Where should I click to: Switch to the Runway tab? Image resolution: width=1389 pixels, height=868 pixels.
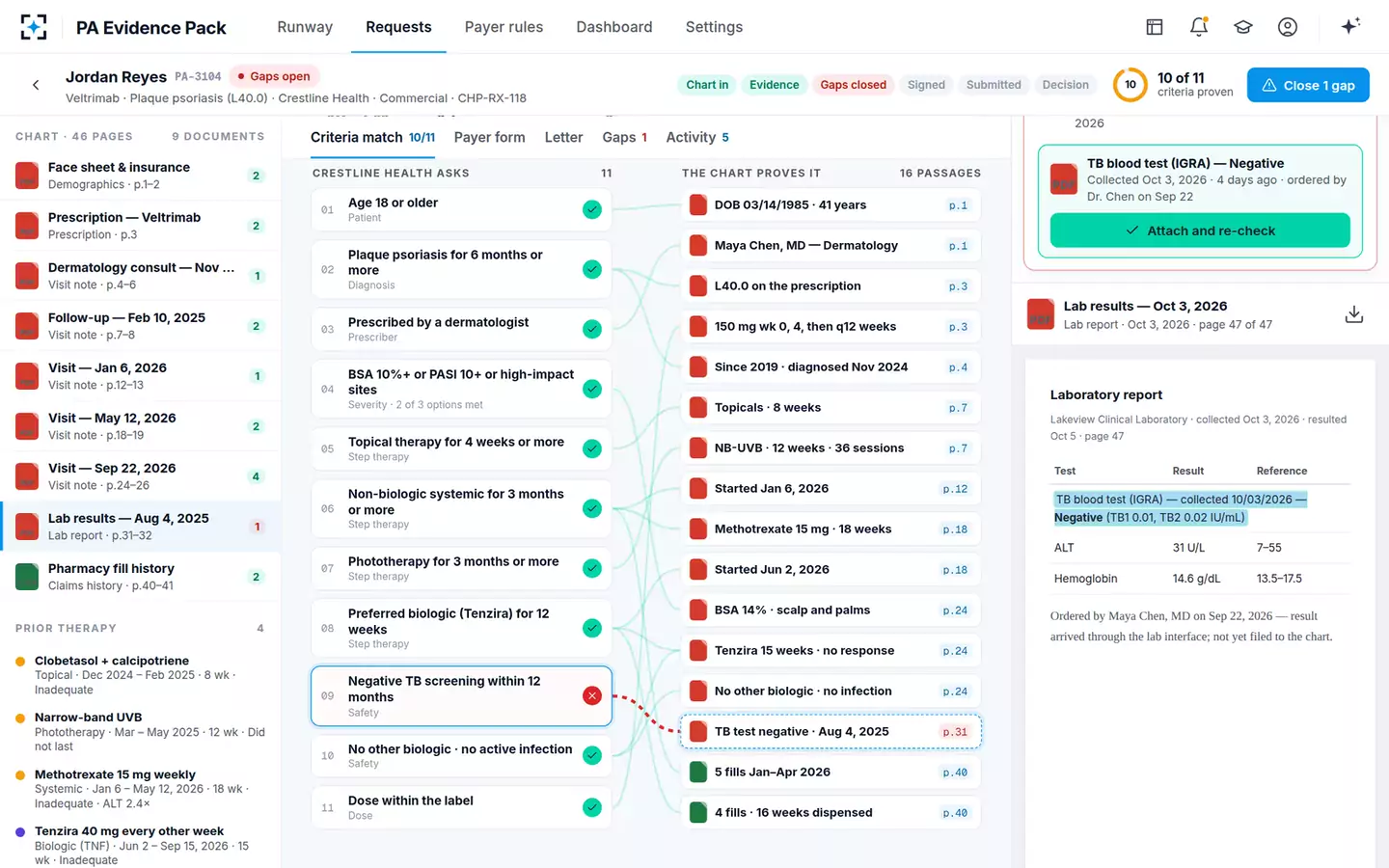click(x=305, y=27)
